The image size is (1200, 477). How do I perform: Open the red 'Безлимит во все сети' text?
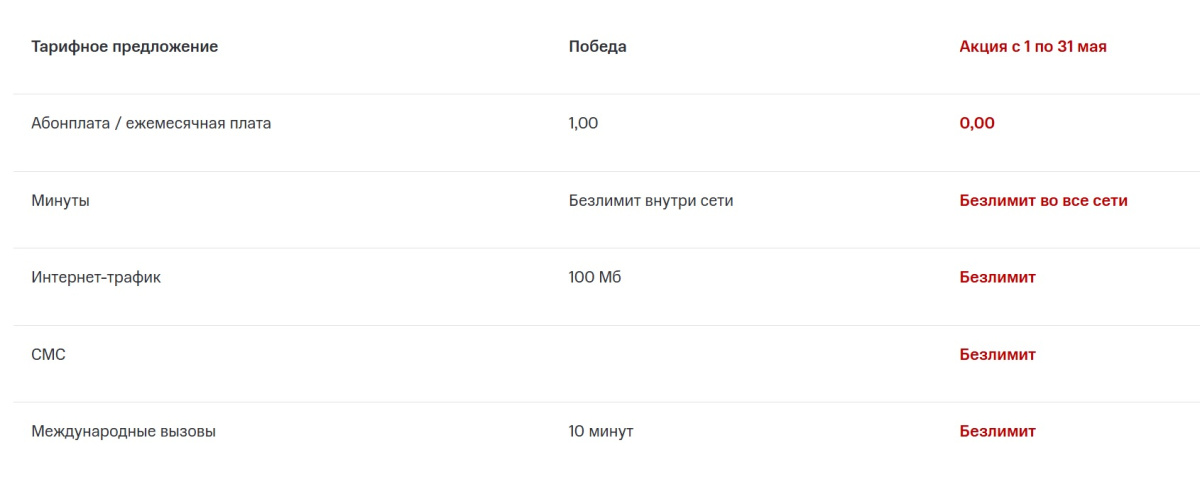click(1043, 200)
